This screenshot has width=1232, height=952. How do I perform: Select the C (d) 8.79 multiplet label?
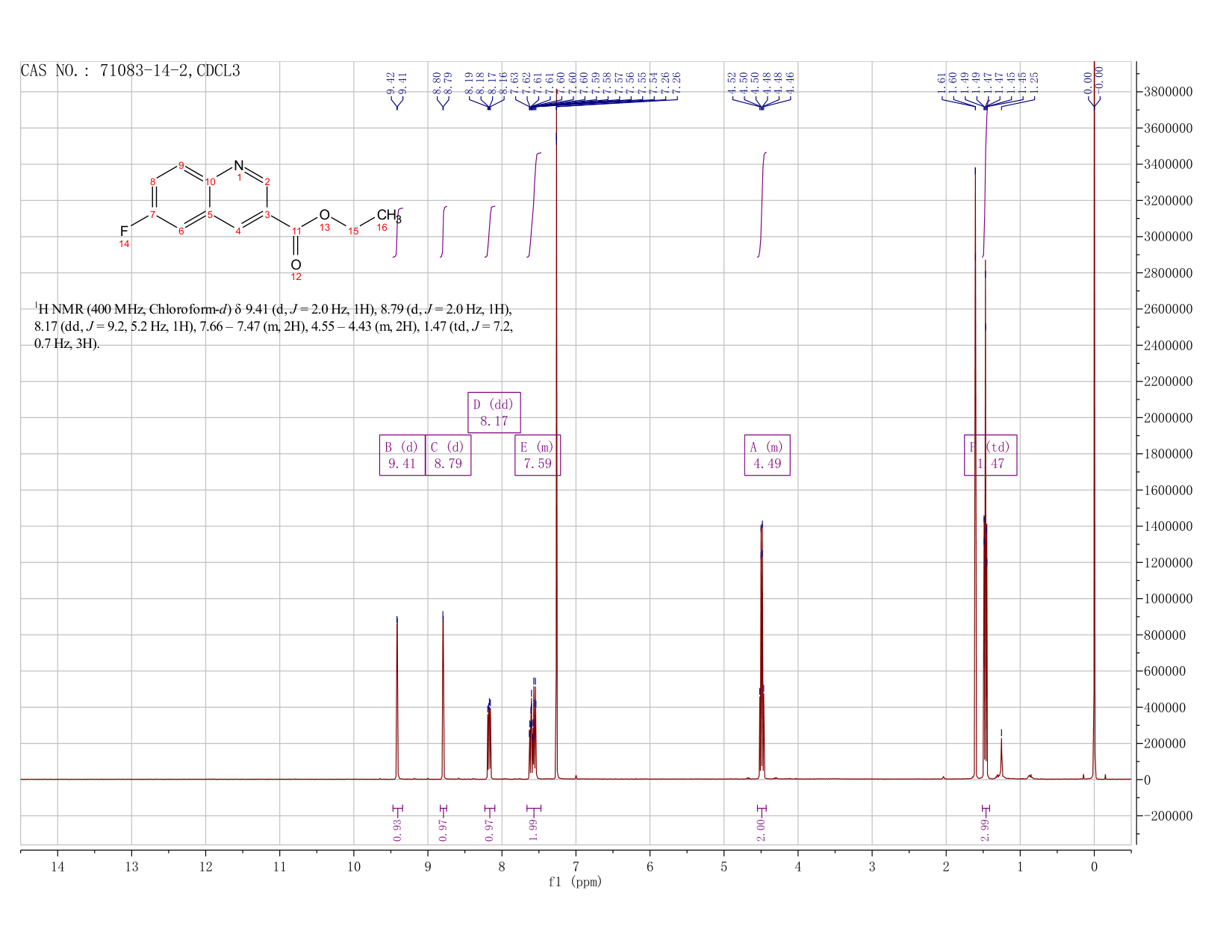[448, 455]
